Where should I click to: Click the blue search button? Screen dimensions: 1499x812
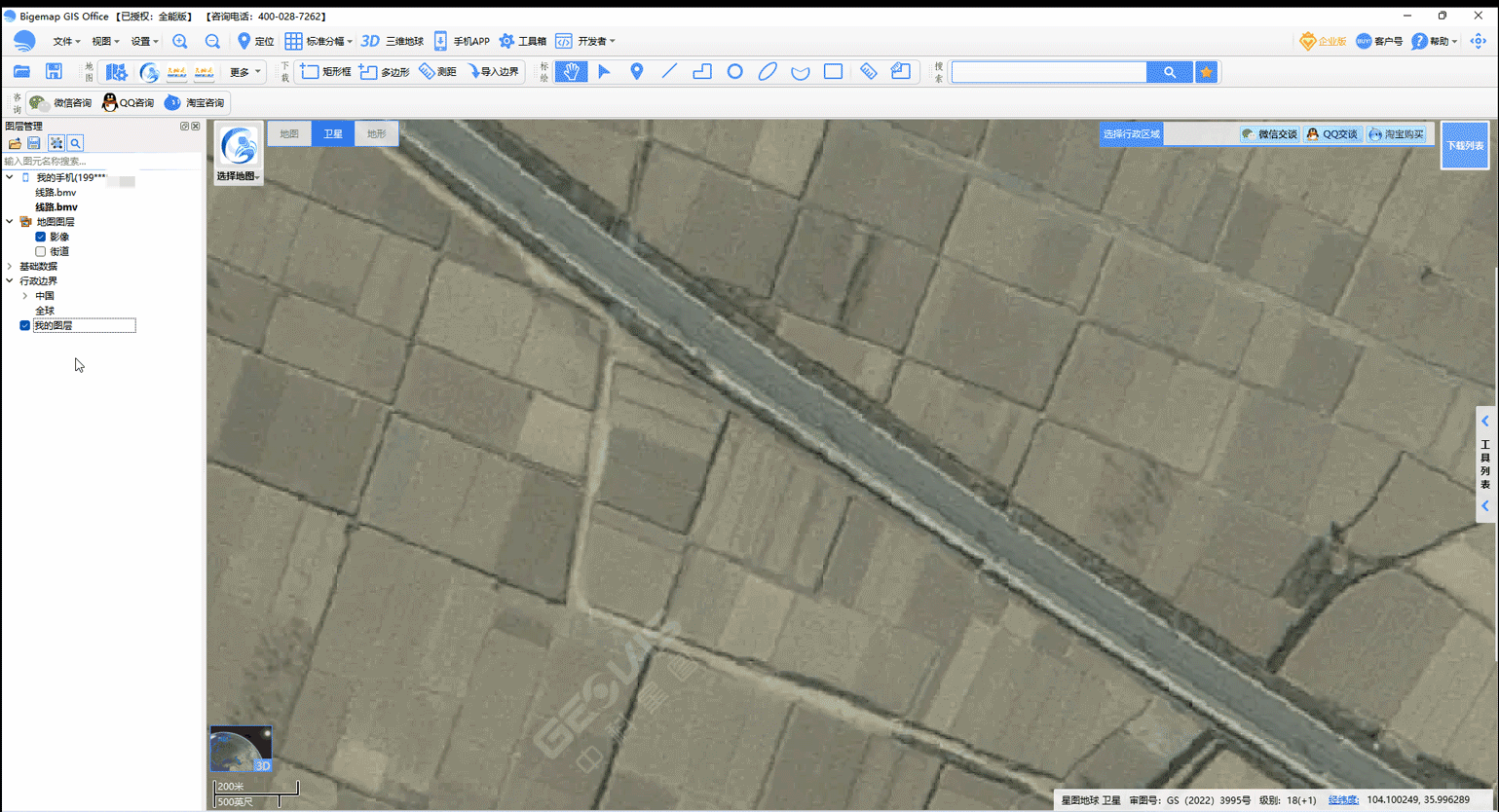pos(1170,72)
